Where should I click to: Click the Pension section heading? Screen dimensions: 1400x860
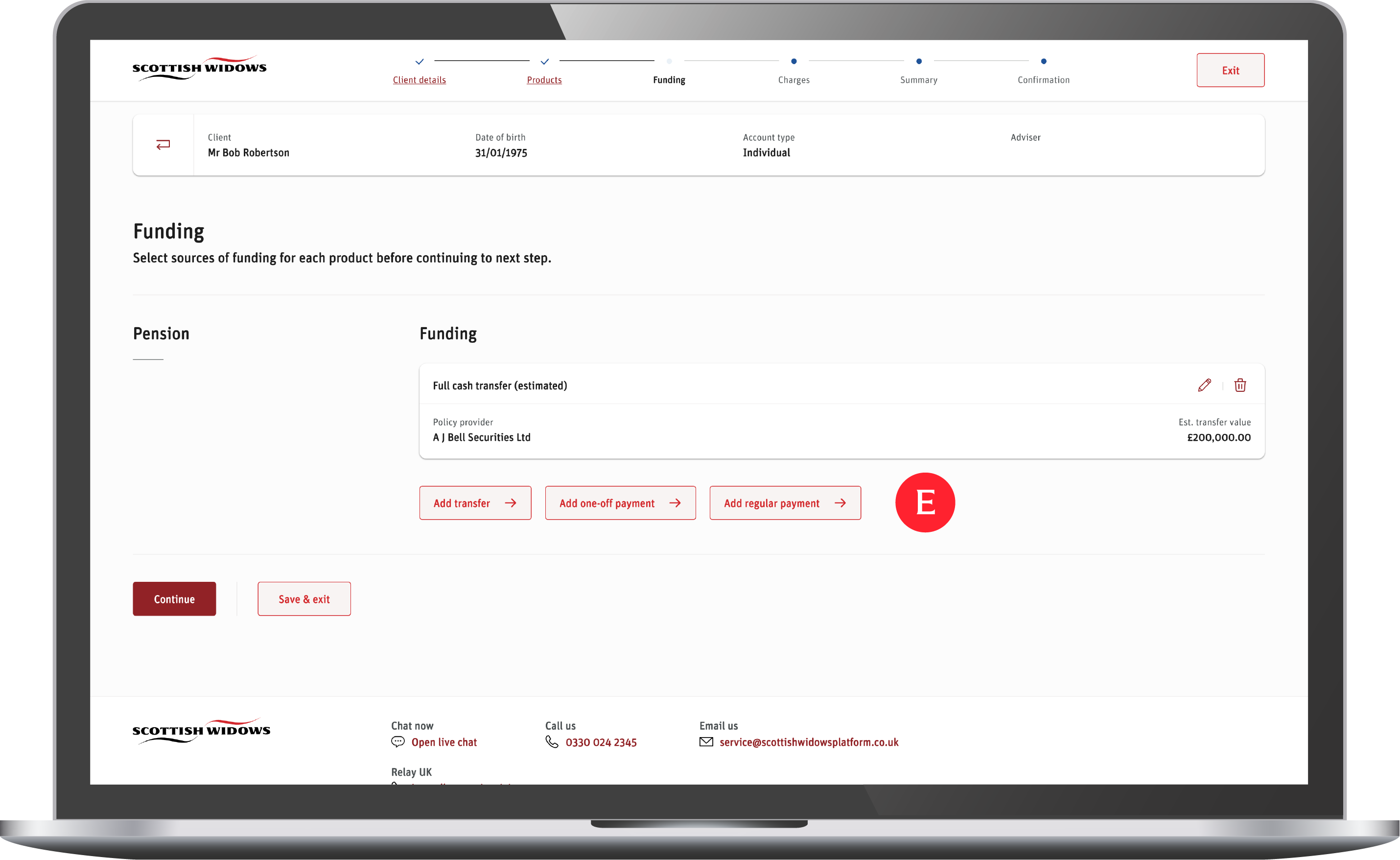coord(161,334)
